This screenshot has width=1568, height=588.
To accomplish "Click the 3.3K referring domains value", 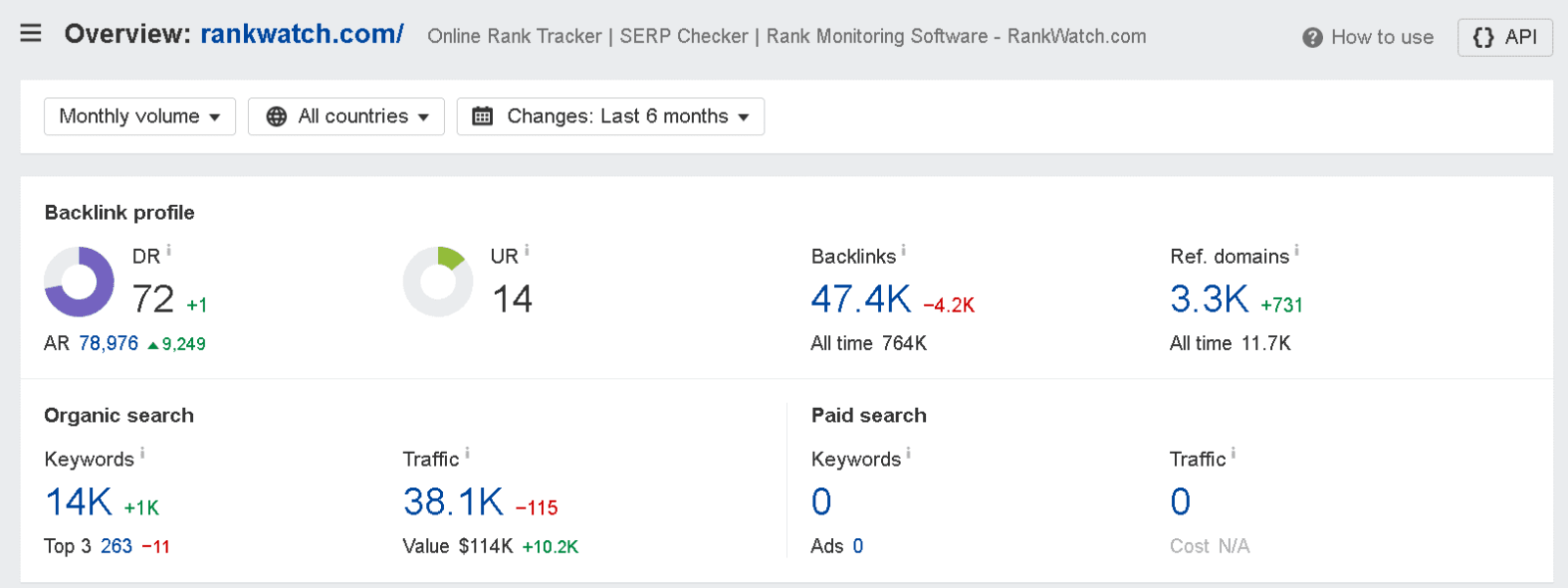I will tap(1209, 299).
